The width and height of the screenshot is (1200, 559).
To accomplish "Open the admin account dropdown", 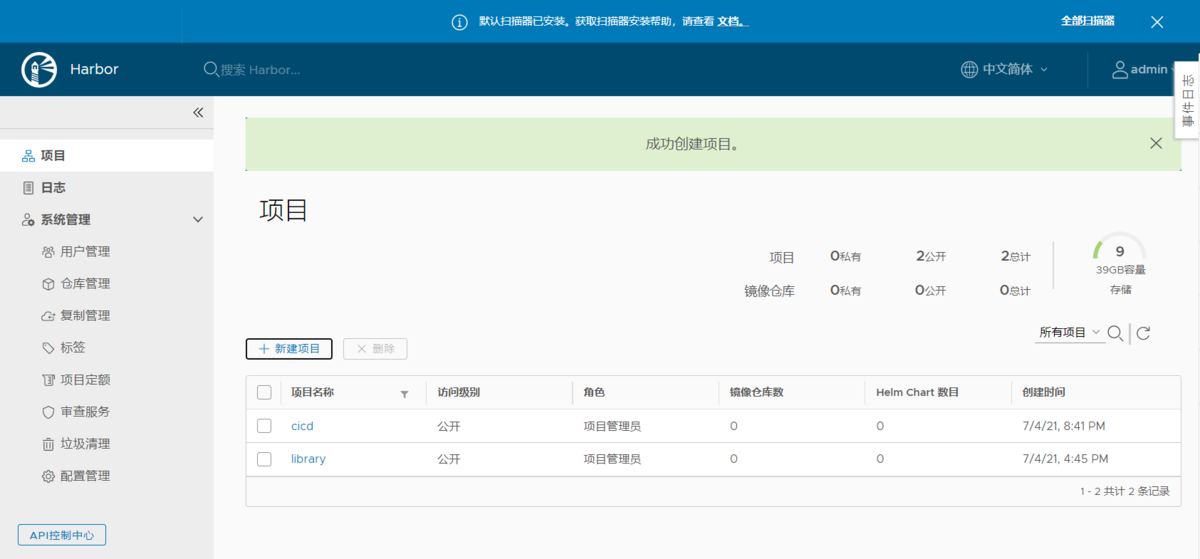I will coord(1144,69).
